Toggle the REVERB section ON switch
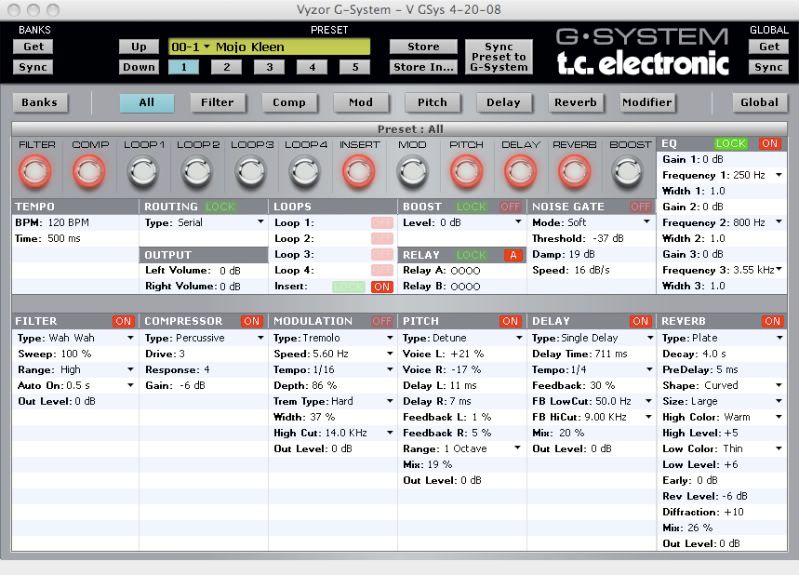Viewport: 799px width, 575px height. pyautogui.click(x=773, y=321)
